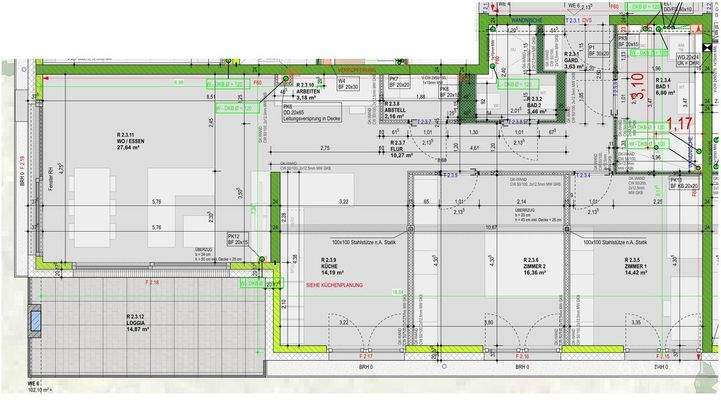Click the blue hatched element on loggia edge
This screenshot has width=721, height=400.
[x=35, y=320]
